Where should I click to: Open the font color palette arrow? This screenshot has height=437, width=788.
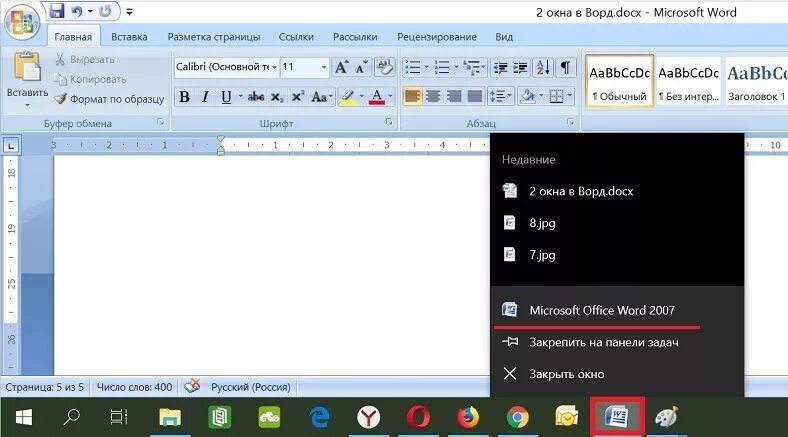coord(390,96)
